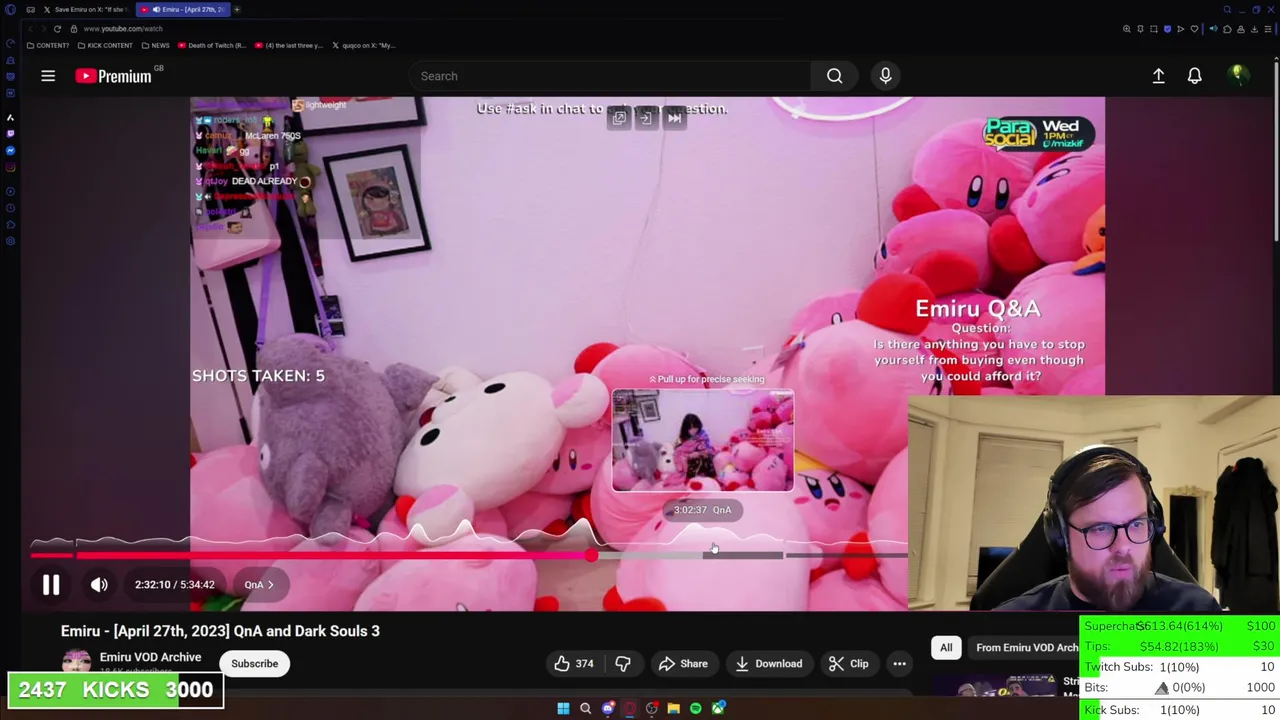The height and width of the screenshot is (720, 1280).
Task: Pause the video
Action: coord(51,585)
